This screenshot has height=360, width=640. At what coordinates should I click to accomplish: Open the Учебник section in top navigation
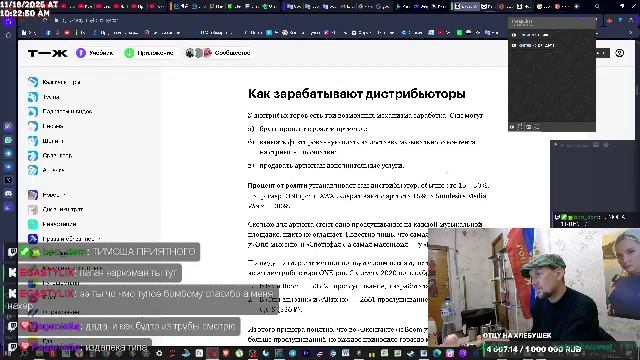tap(95, 53)
